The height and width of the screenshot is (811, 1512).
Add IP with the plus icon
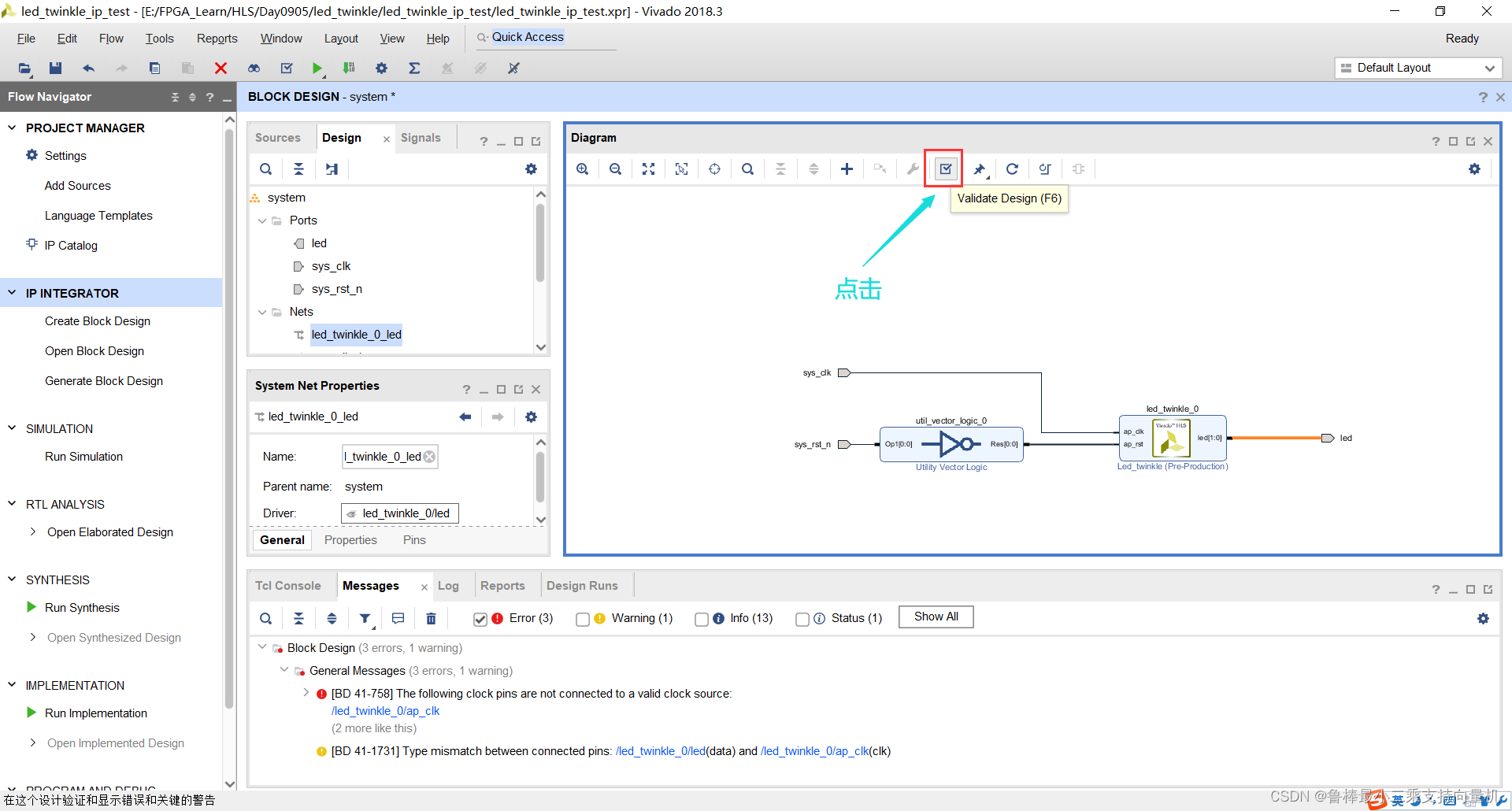[x=847, y=168]
